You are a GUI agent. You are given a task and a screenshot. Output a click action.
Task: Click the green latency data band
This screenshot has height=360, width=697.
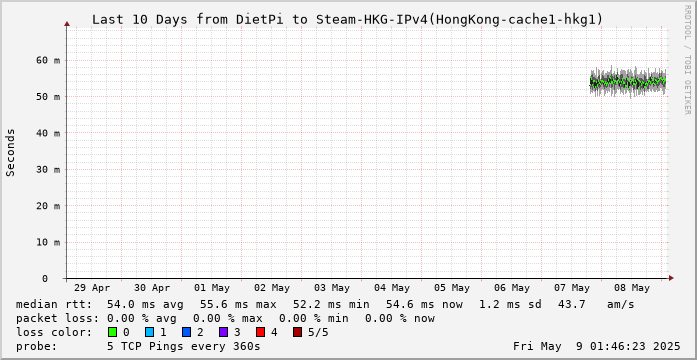[628, 82]
